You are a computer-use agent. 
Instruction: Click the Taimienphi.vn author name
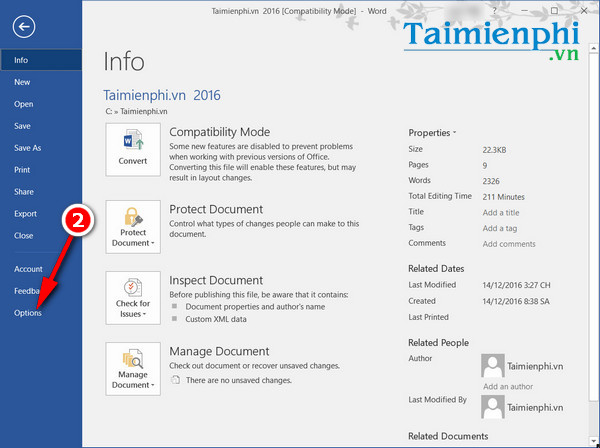pos(535,366)
